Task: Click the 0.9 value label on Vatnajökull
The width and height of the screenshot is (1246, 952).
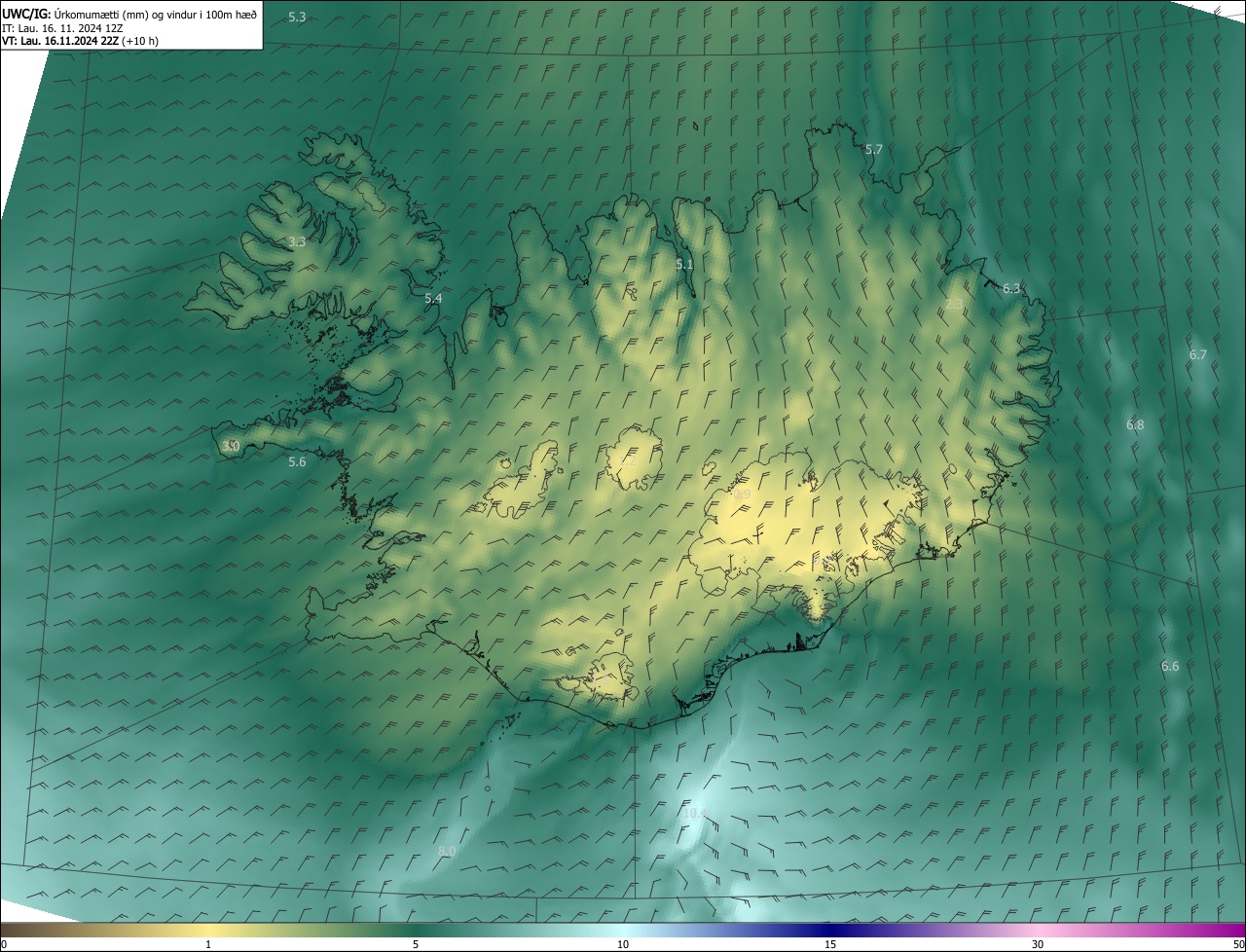Action: [x=742, y=494]
